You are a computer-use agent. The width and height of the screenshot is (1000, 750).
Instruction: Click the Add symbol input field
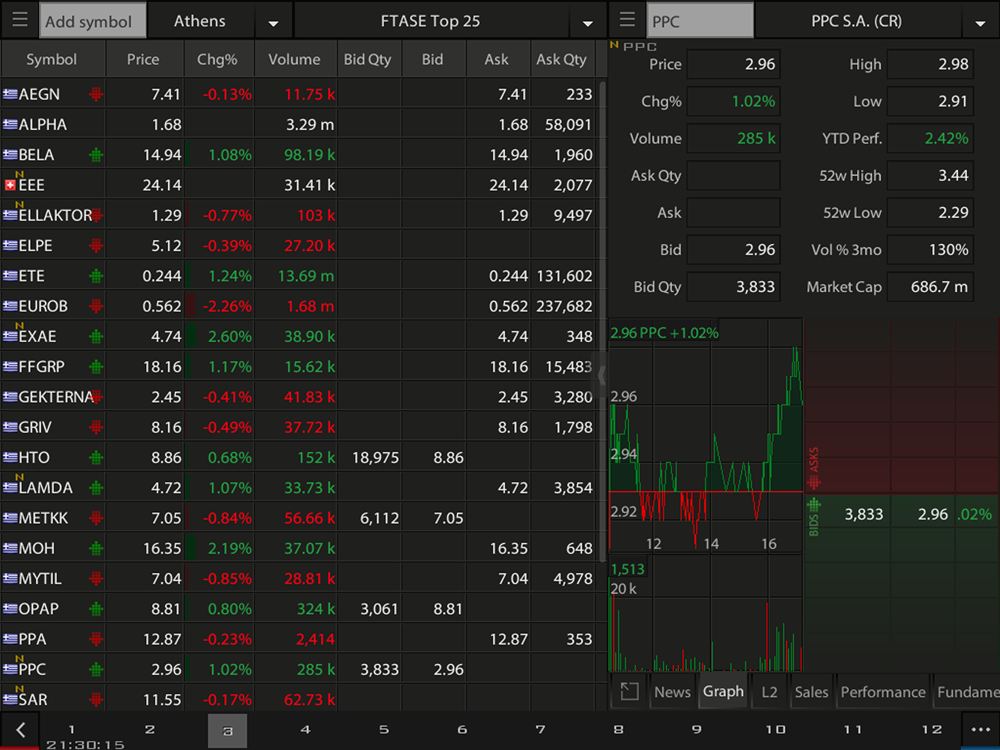[92, 21]
